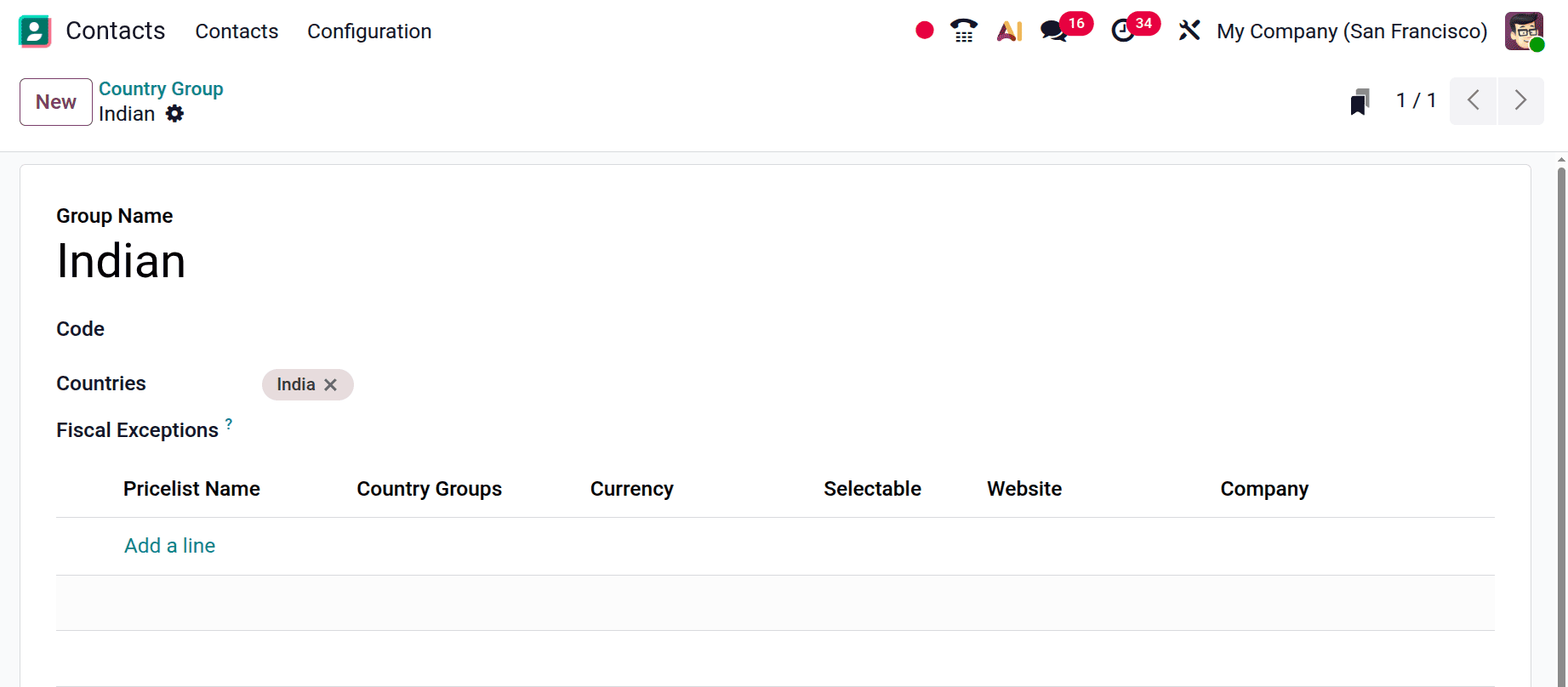This screenshot has width=1568, height=687.
Task: Open the Contacts app home icon
Action: [x=35, y=31]
